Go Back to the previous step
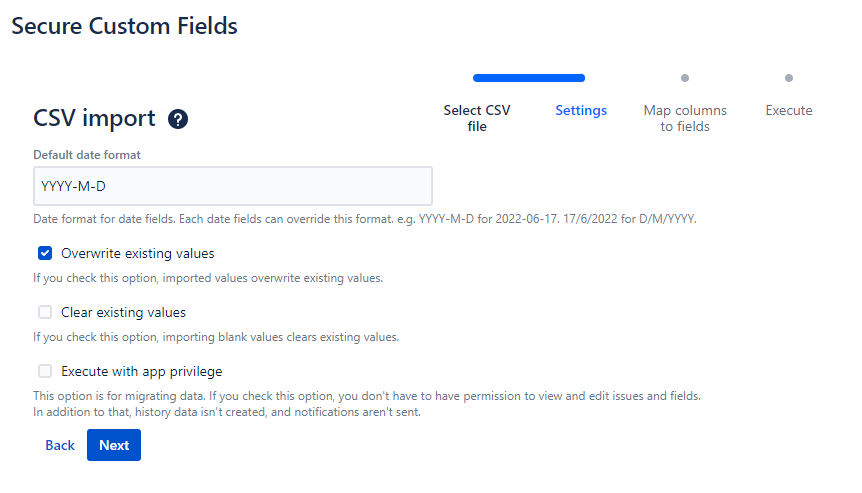Screen dimensions: 862x493 pos(60,445)
